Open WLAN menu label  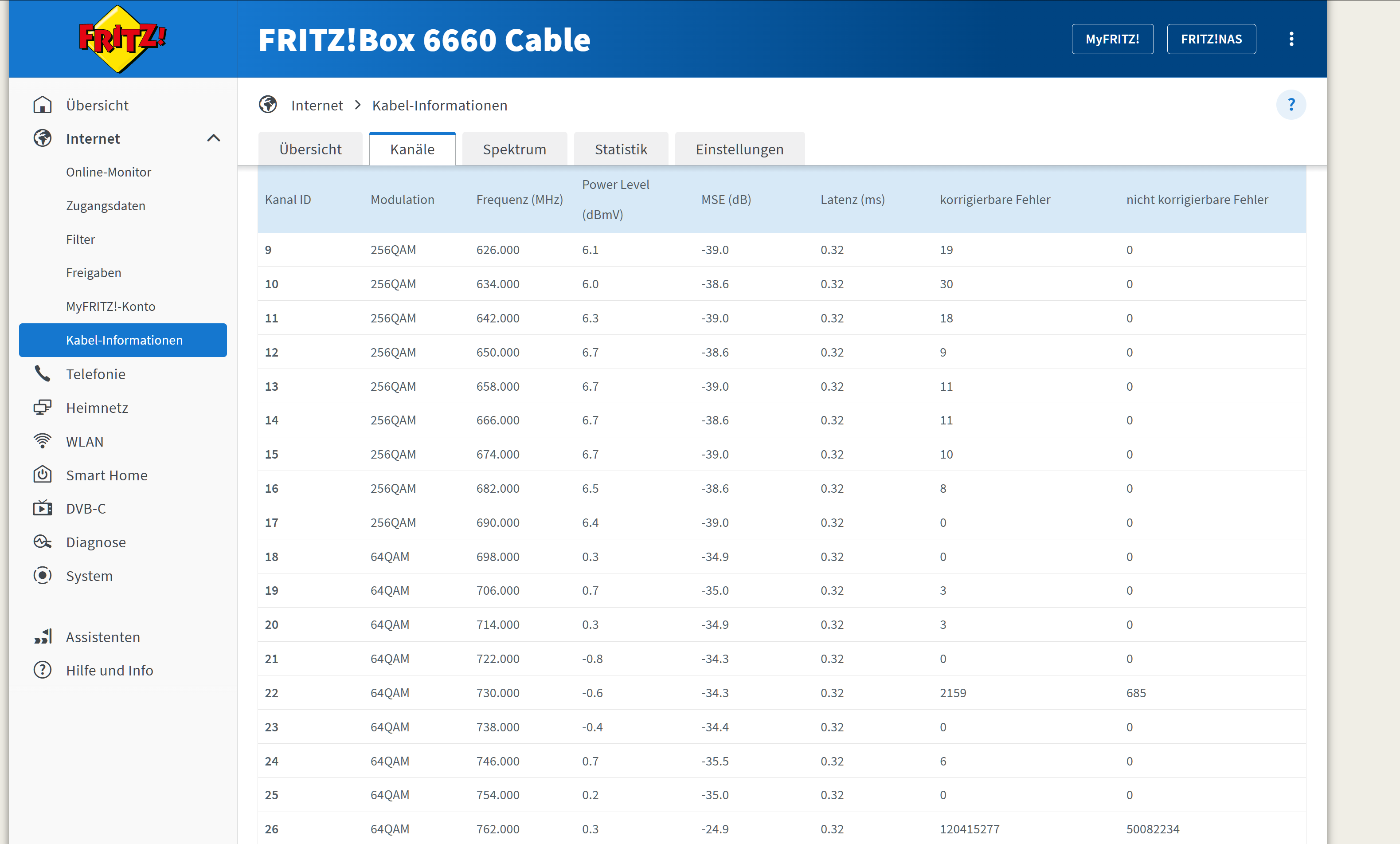point(85,441)
